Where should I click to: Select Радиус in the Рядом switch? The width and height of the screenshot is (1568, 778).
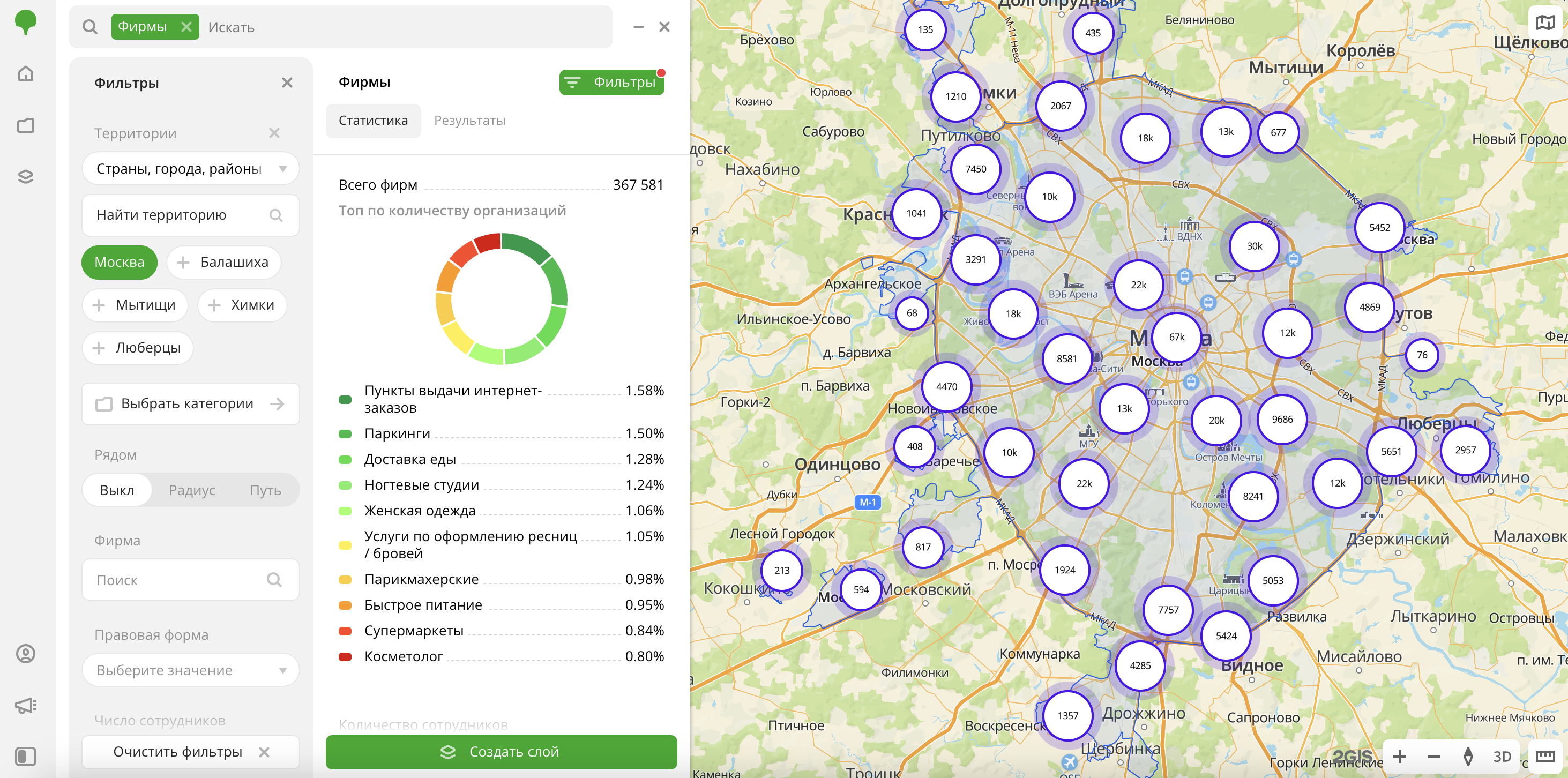coord(192,490)
